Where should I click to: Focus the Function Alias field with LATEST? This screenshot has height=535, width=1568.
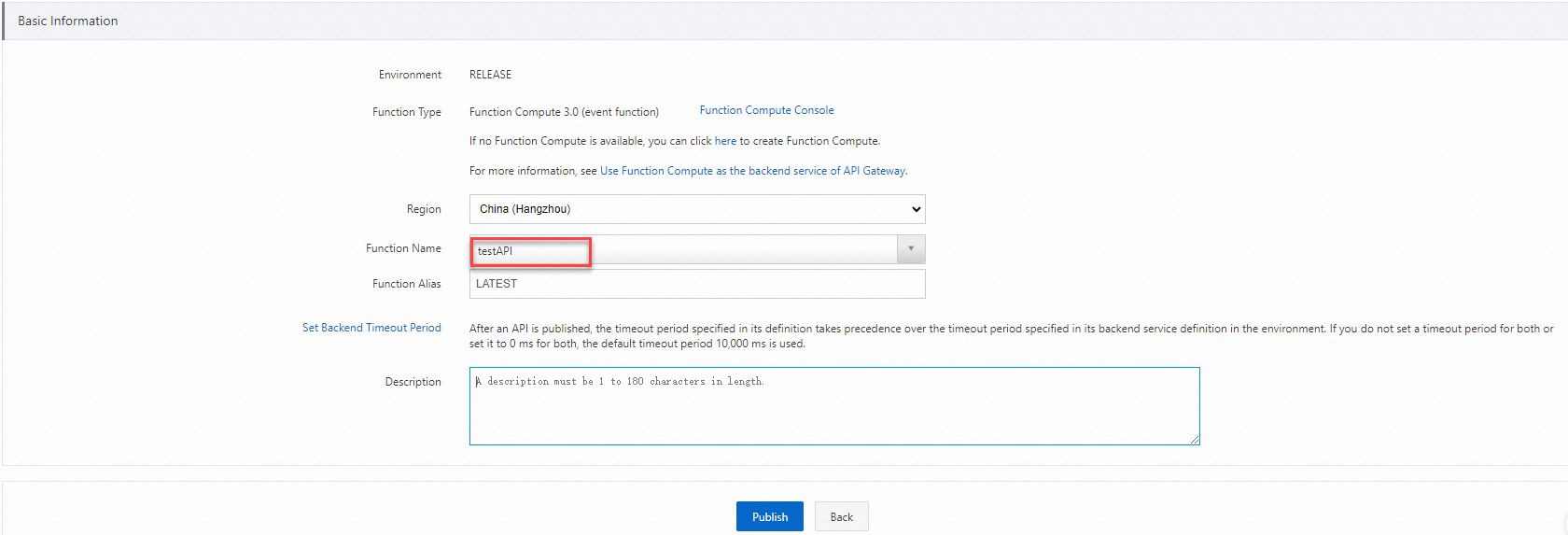pos(696,284)
